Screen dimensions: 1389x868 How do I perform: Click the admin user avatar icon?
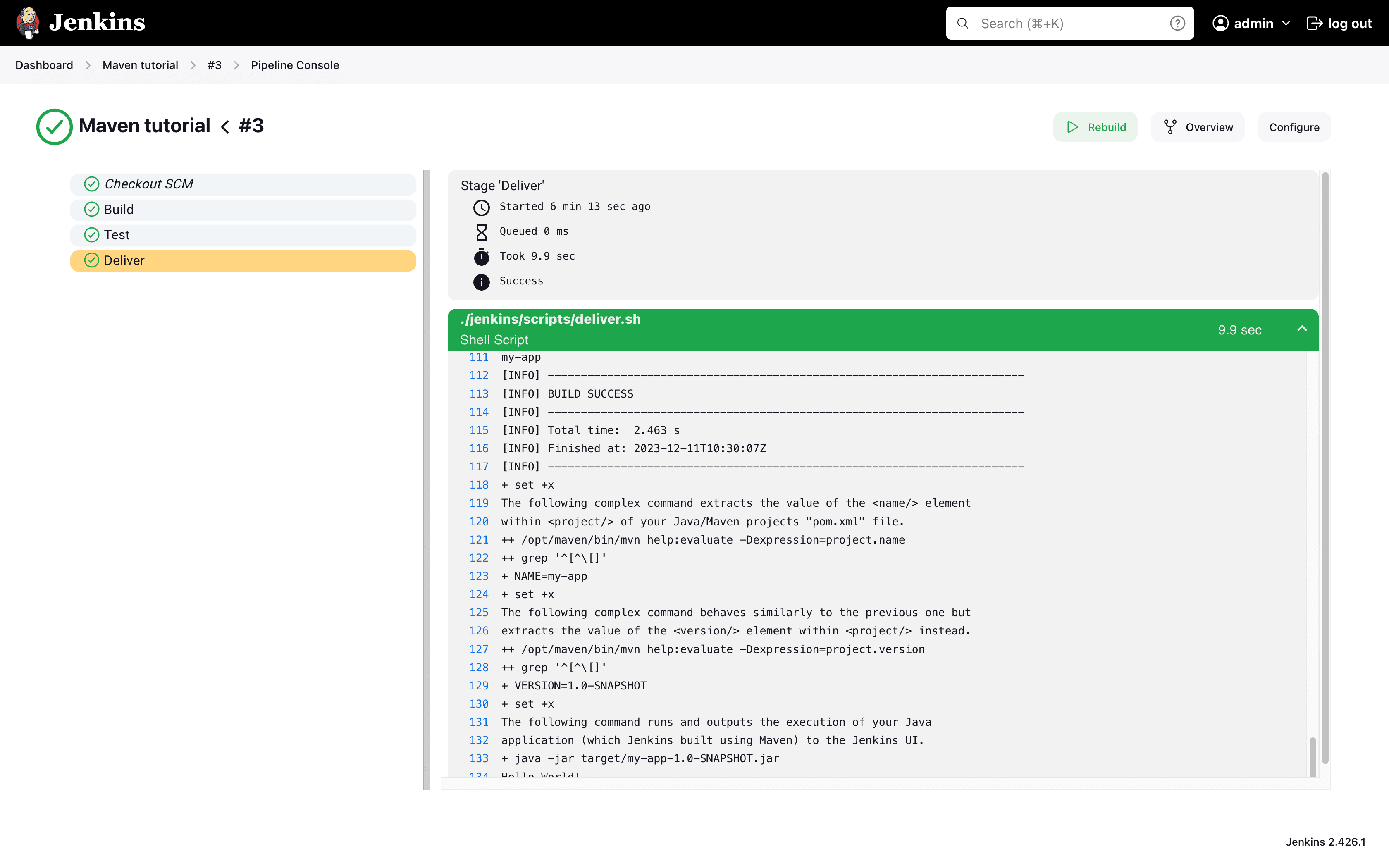tap(1220, 23)
